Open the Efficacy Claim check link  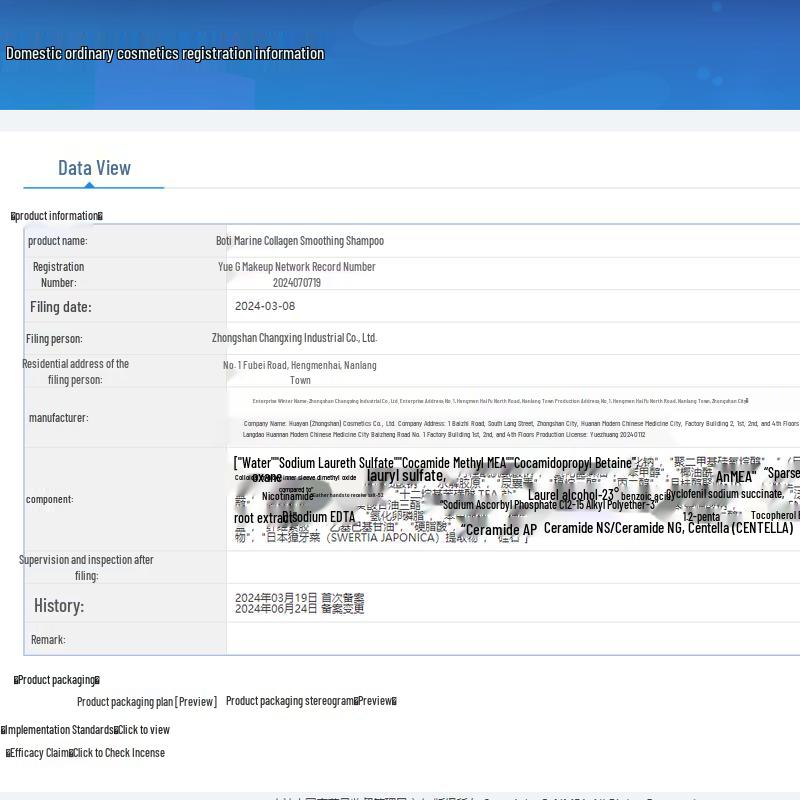tap(118, 753)
